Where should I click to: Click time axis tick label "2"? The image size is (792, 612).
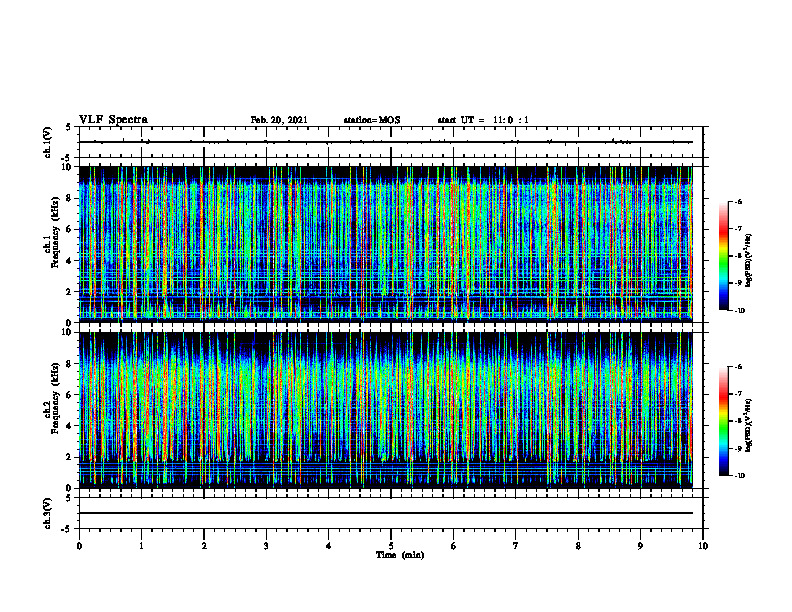(204, 546)
